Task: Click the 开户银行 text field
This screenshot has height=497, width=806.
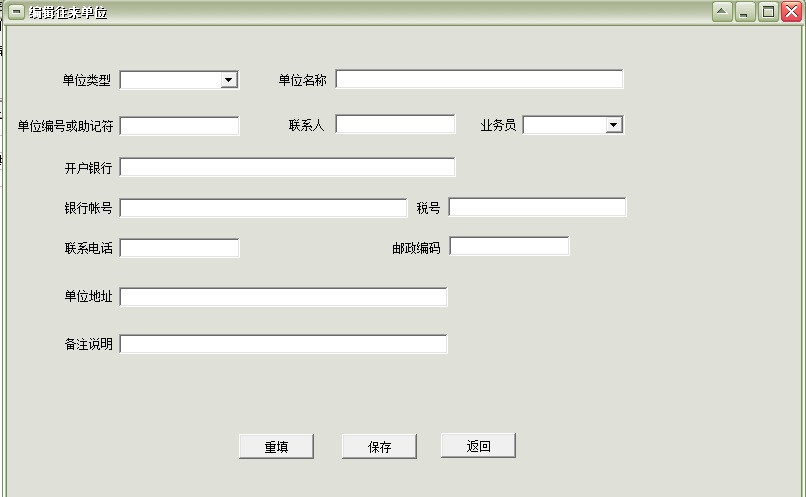Action: pyautogui.click(x=287, y=167)
